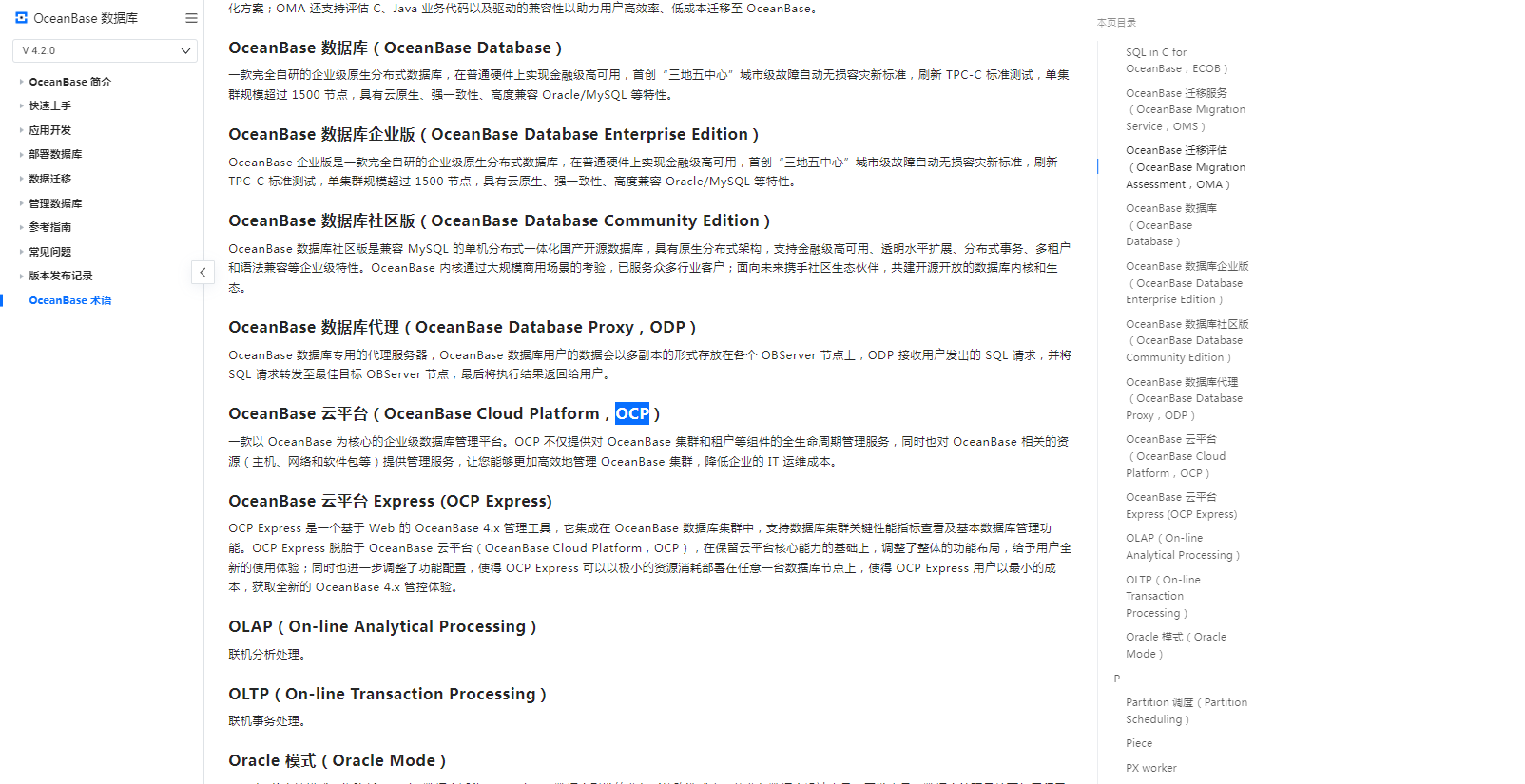
Task: Click the 联机分析处理 description text
Action: coord(266,655)
